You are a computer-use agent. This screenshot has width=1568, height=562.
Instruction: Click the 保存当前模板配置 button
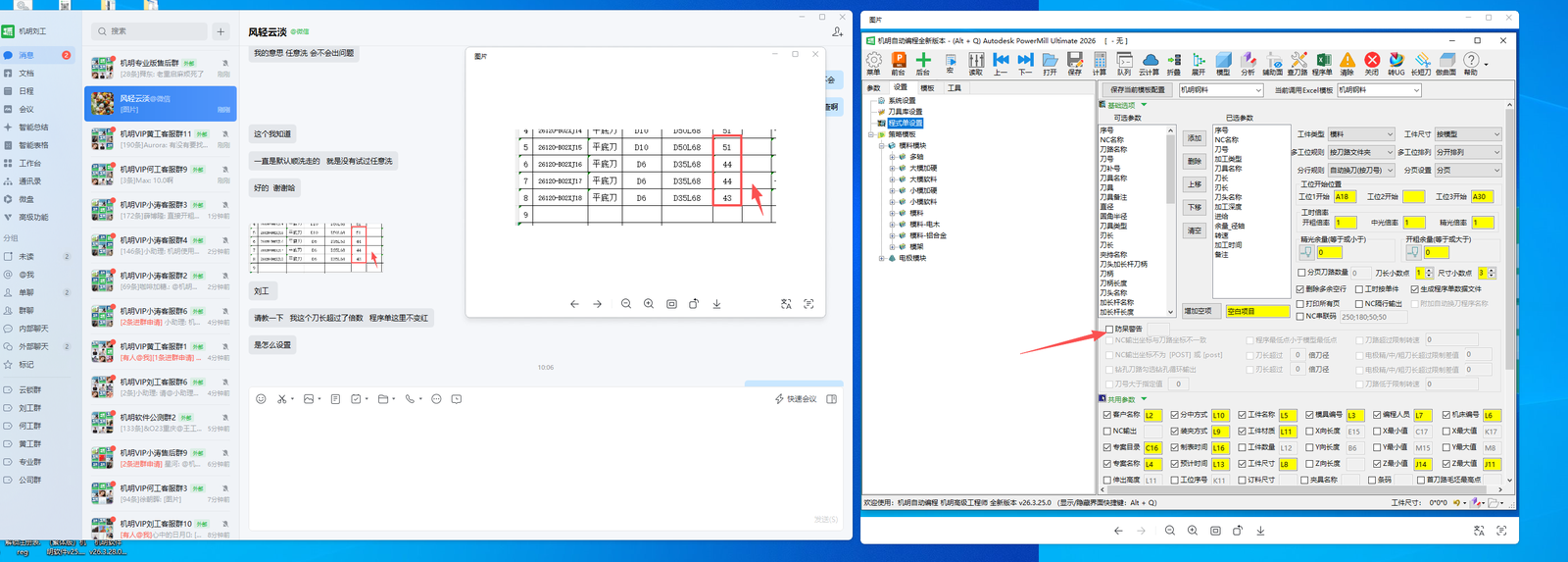point(1137,90)
